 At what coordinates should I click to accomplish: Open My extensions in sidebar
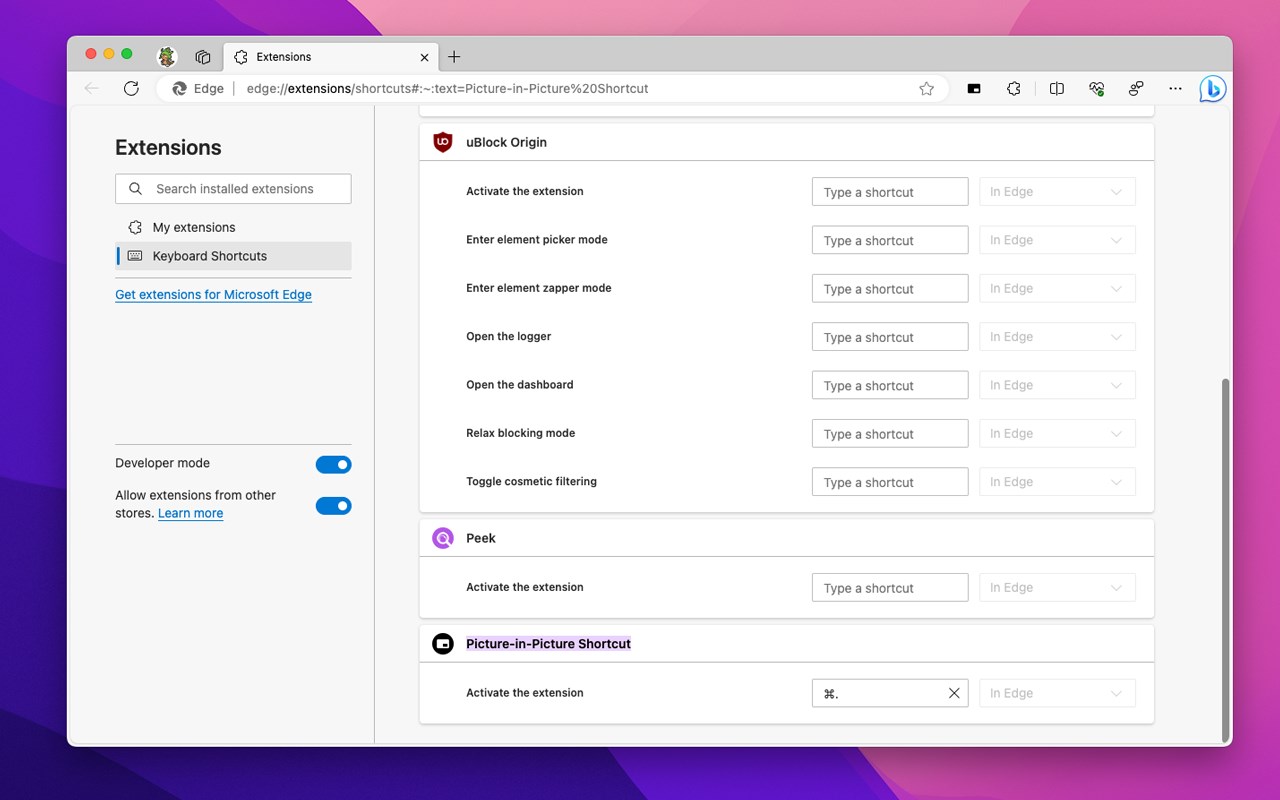pos(233,227)
